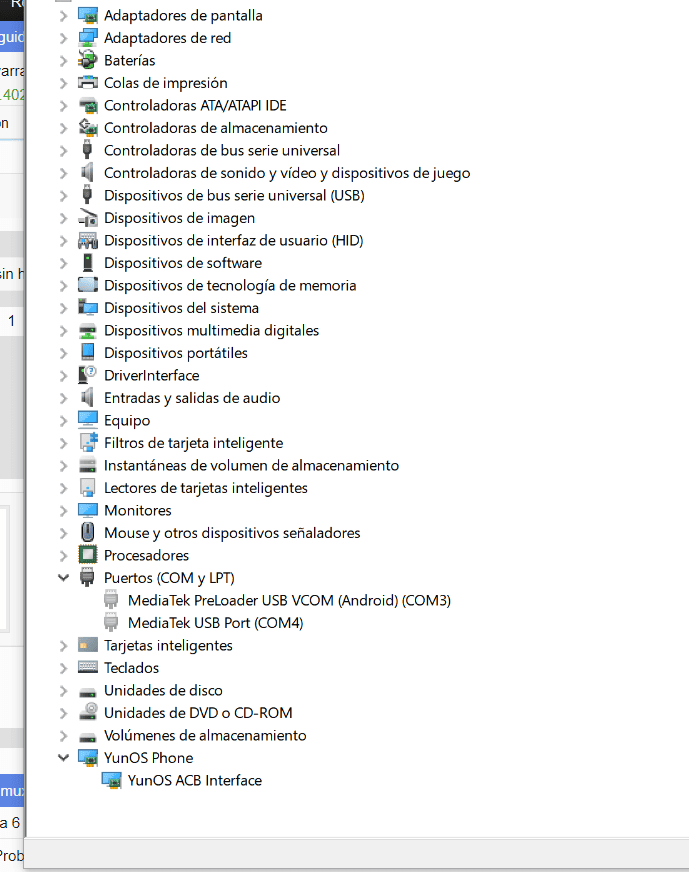Expand the Monitores node
689x872 pixels.
point(63,511)
